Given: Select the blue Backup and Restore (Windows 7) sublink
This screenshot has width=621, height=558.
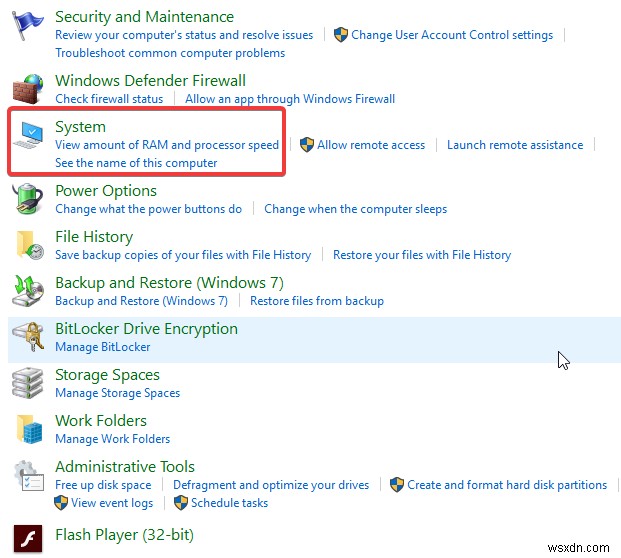Looking at the screenshot, I should pyautogui.click(x=141, y=301).
